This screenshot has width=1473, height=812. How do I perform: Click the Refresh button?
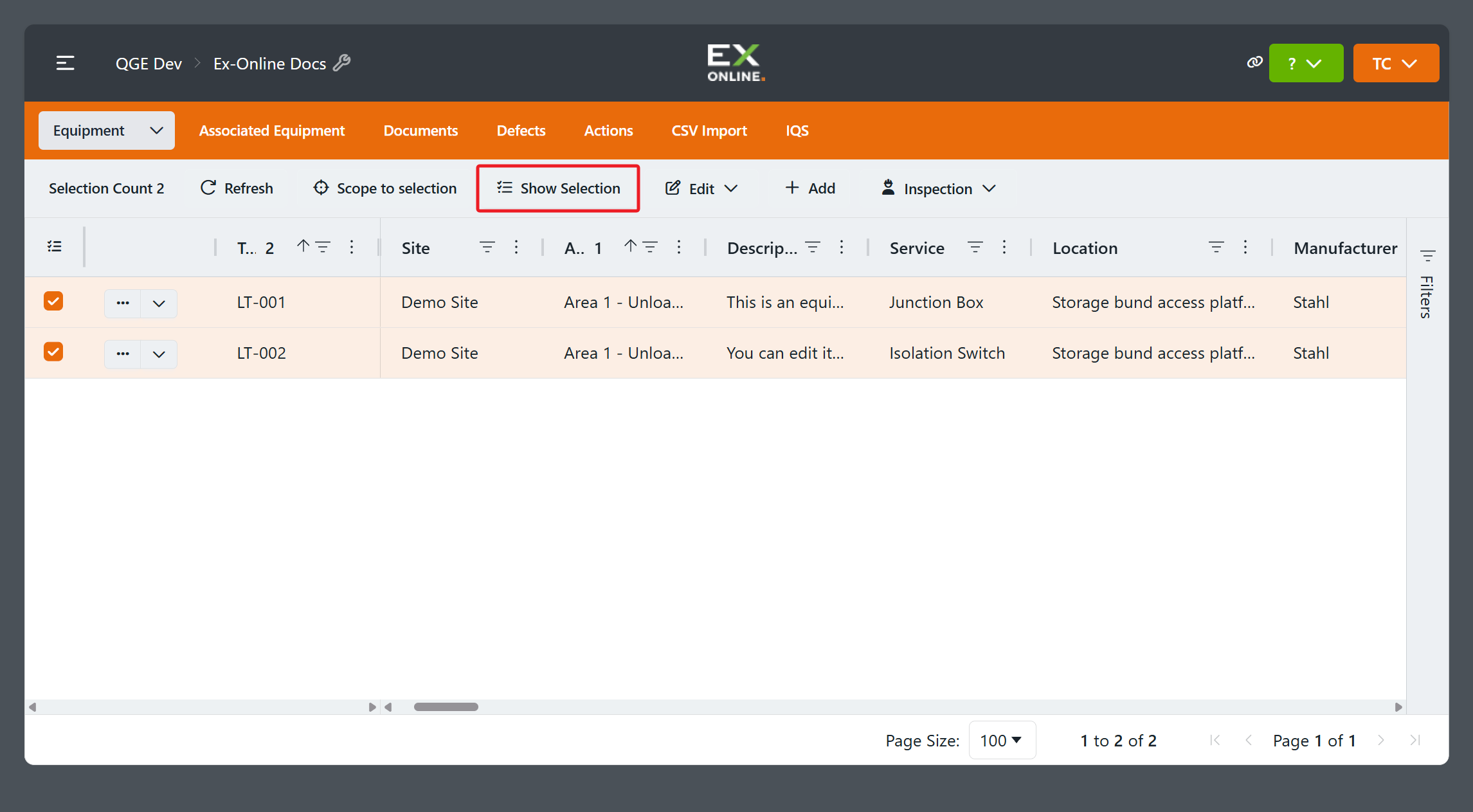click(237, 188)
